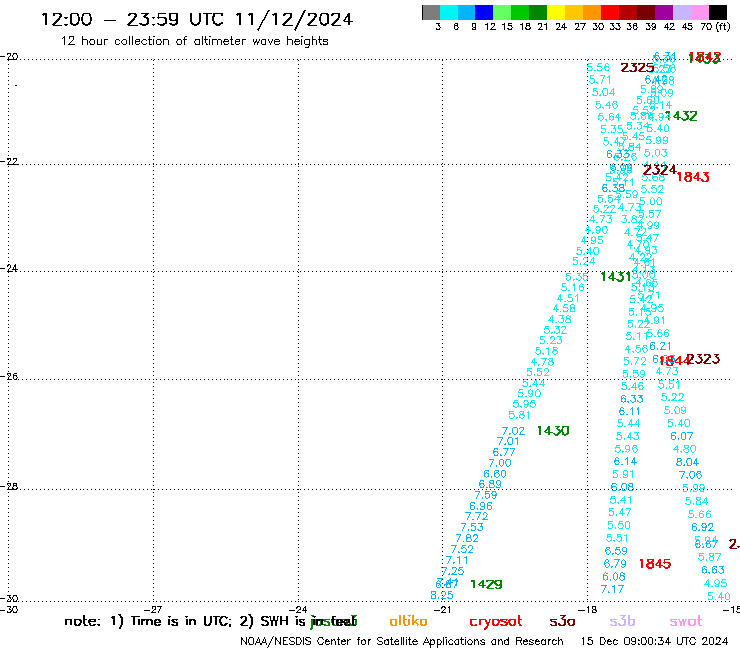This screenshot has height=650, width=740.
Task: Click the wave height value '6.11'
Action: click(630, 411)
